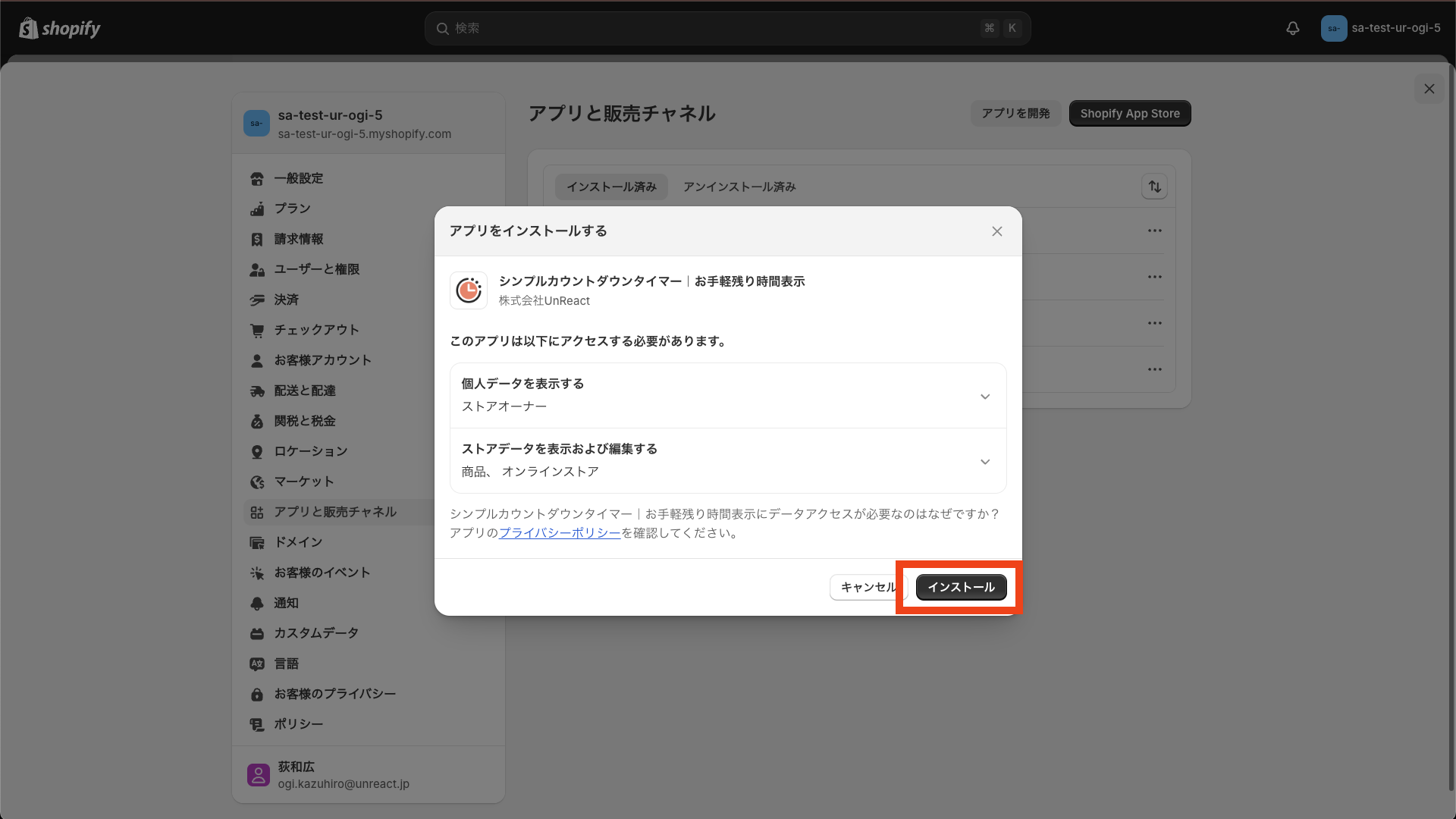Screen dimensions: 1456x819
Task: Click the 請求情報 billing icon
Action: pyautogui.click(x=258, y=239)
